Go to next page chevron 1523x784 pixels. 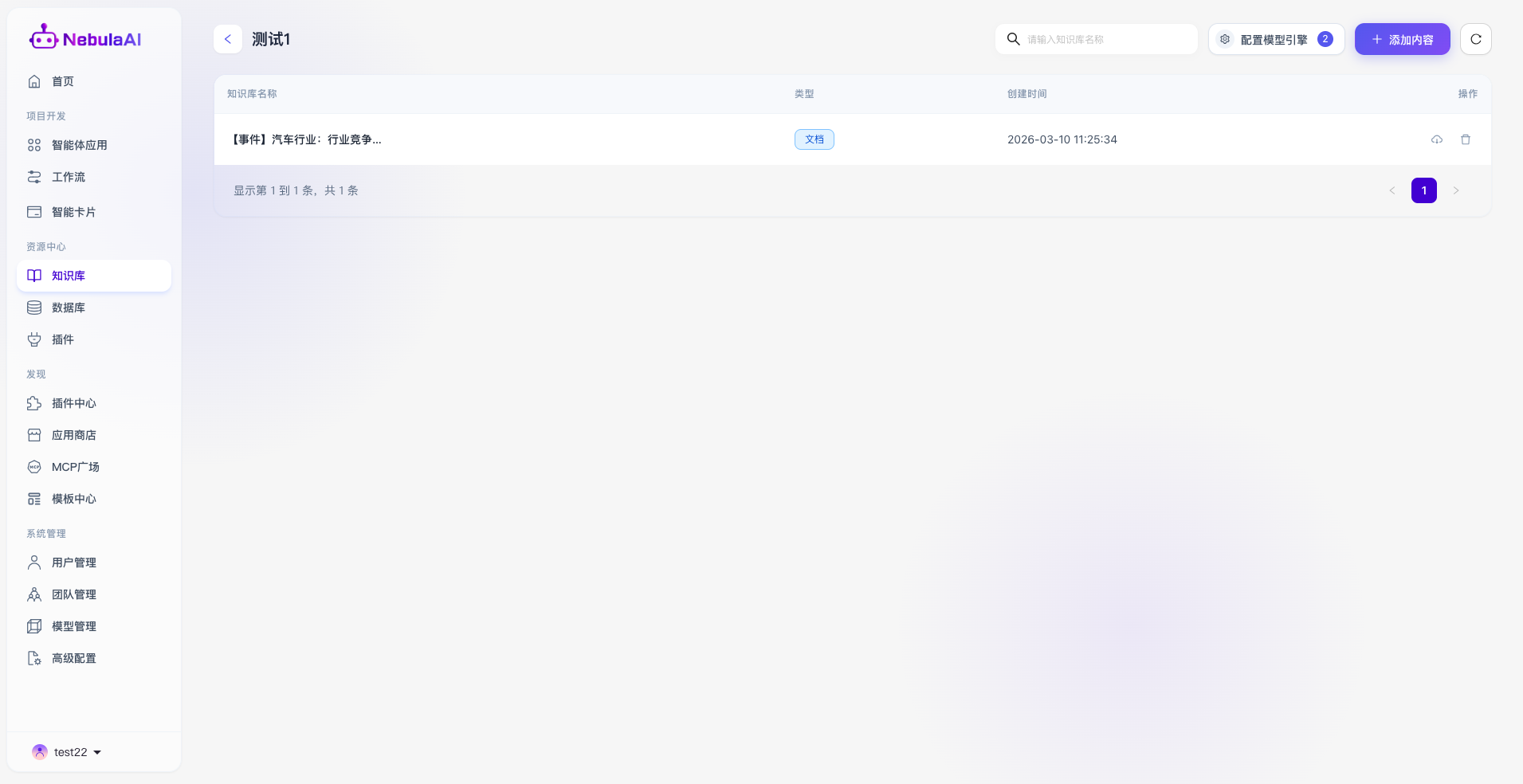tap(1455, 190)
